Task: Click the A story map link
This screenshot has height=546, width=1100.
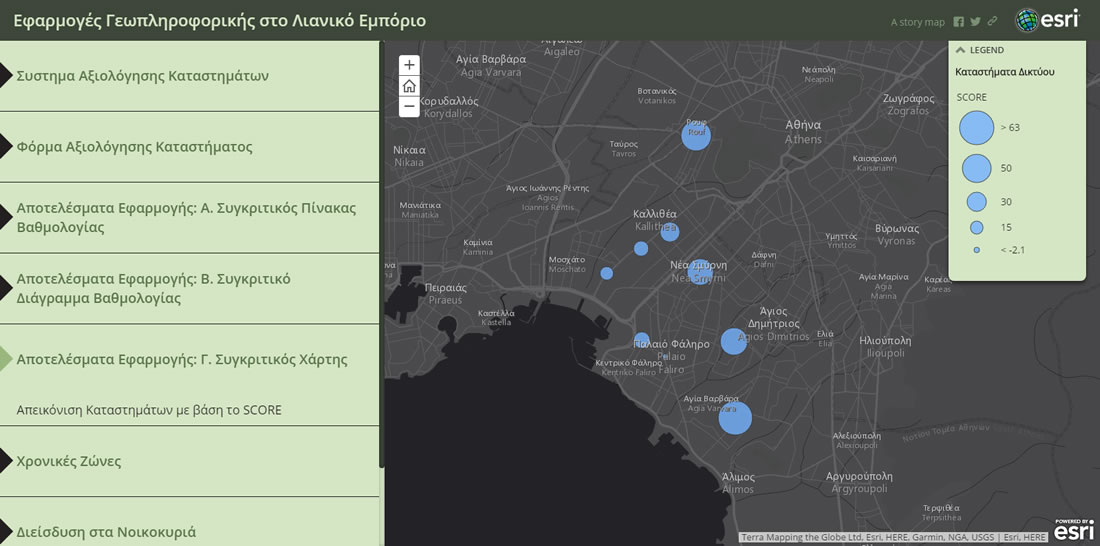Action: tap(917, 22)
